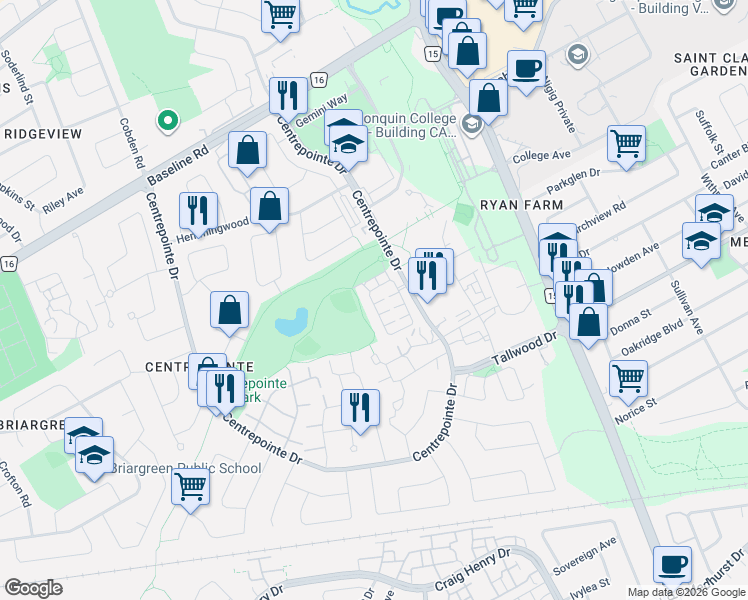748x600 pixels.
Task: Open the front school marker beside Briargreen Public School label
Action: [94, 458]
